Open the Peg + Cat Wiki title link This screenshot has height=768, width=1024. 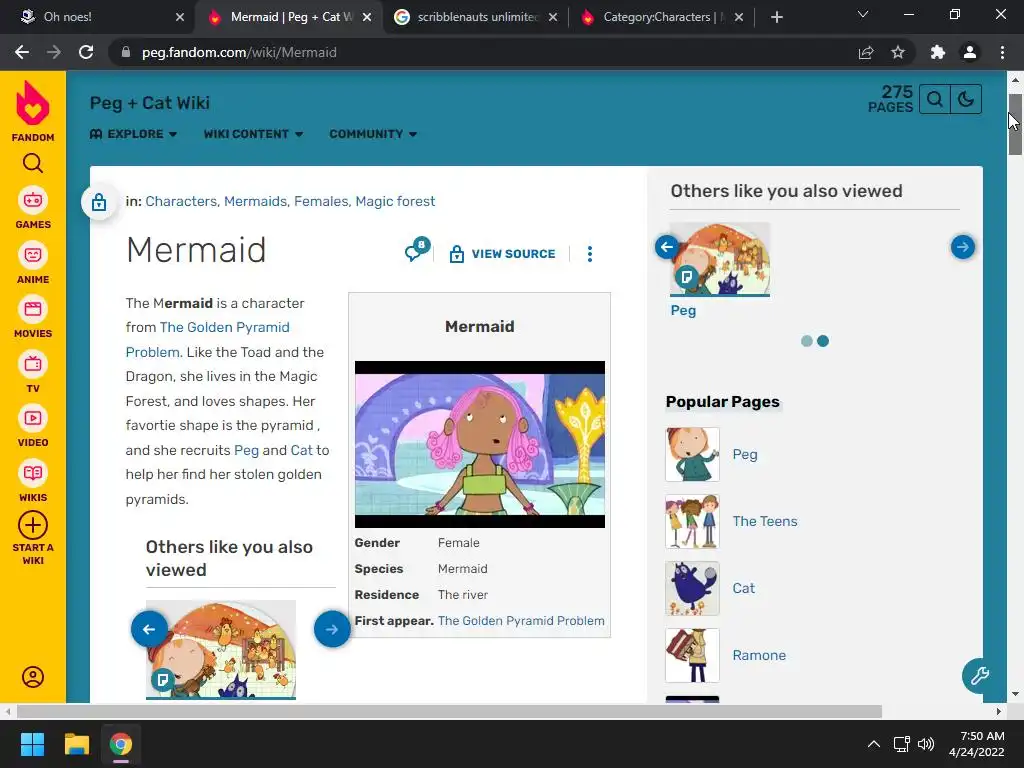(150, 103)
